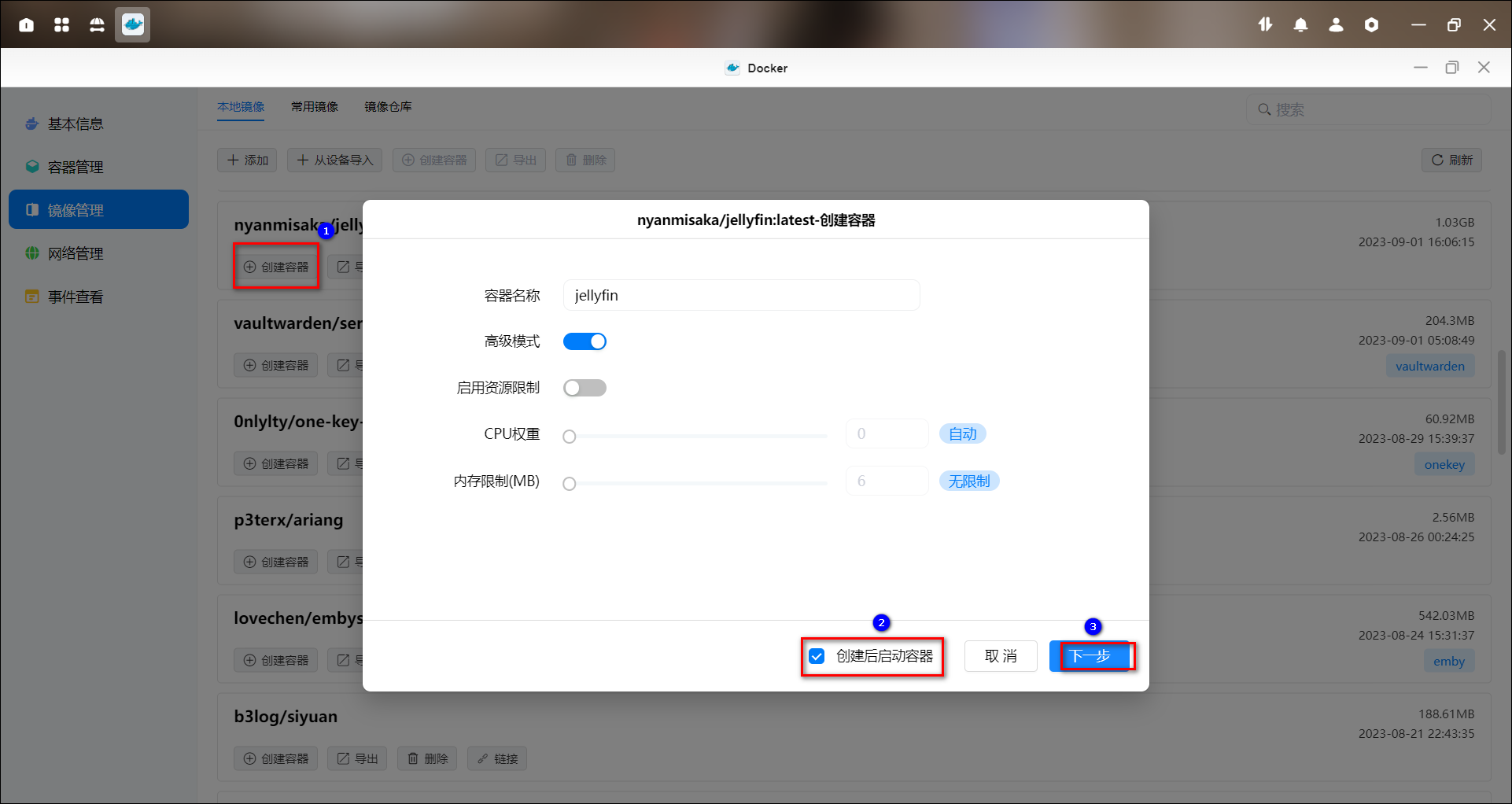Click the home icon in the top bar
This screenshot has width=1512, height=804.
tap(26, 24)
